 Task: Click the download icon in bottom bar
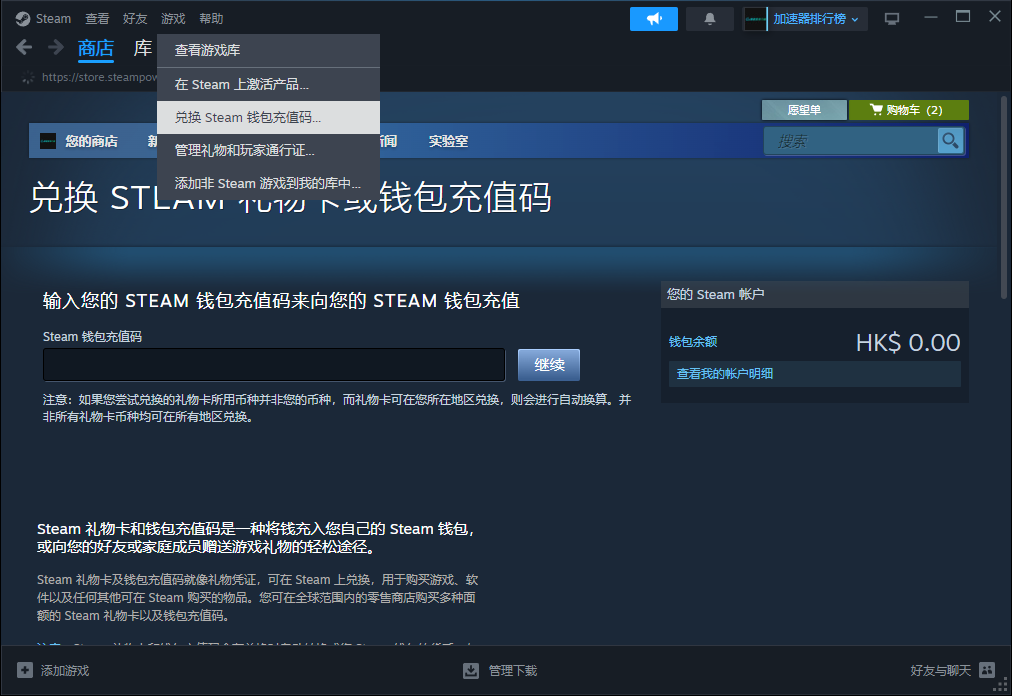471,671
